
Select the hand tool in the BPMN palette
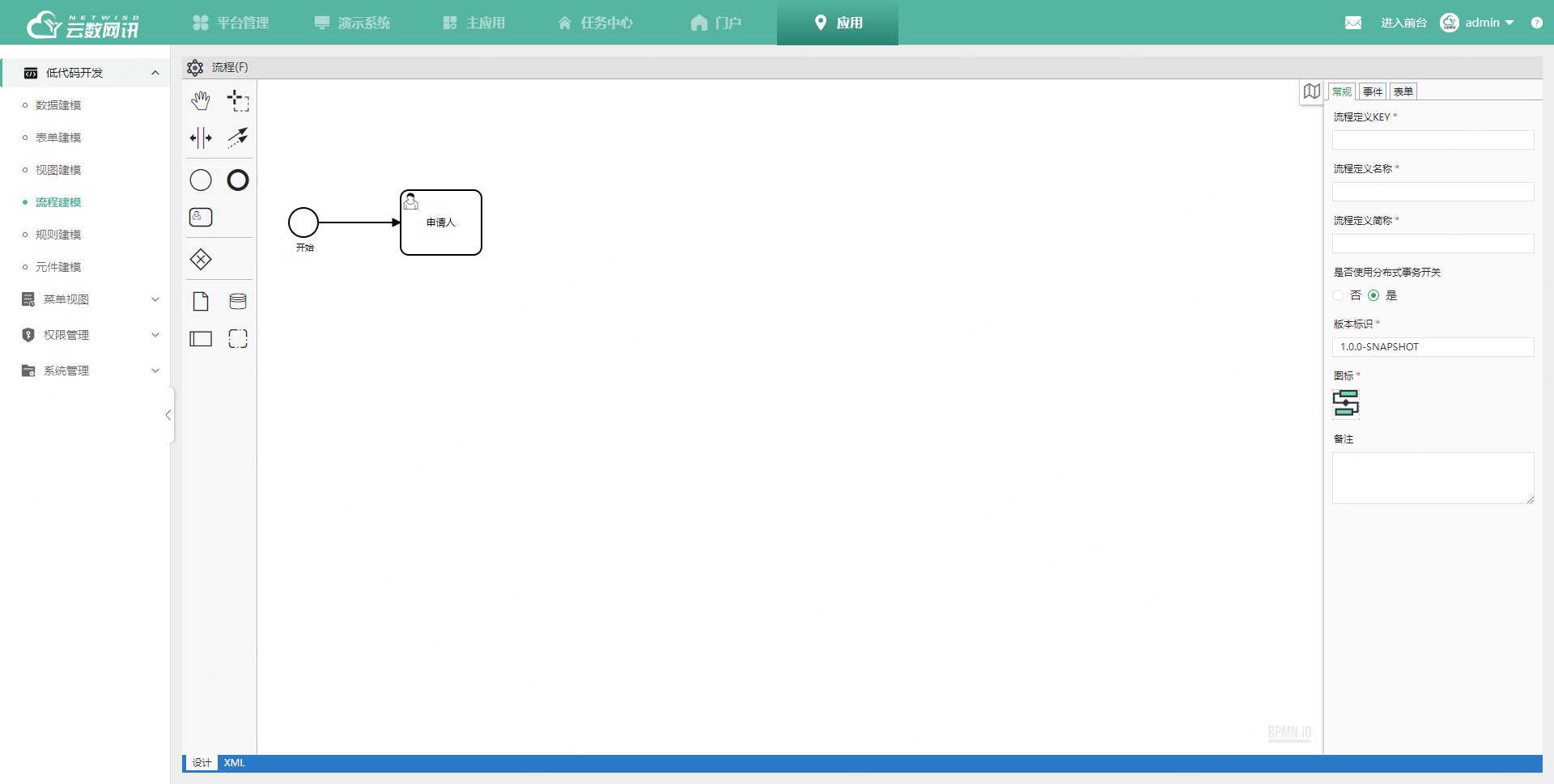(201, 100)
